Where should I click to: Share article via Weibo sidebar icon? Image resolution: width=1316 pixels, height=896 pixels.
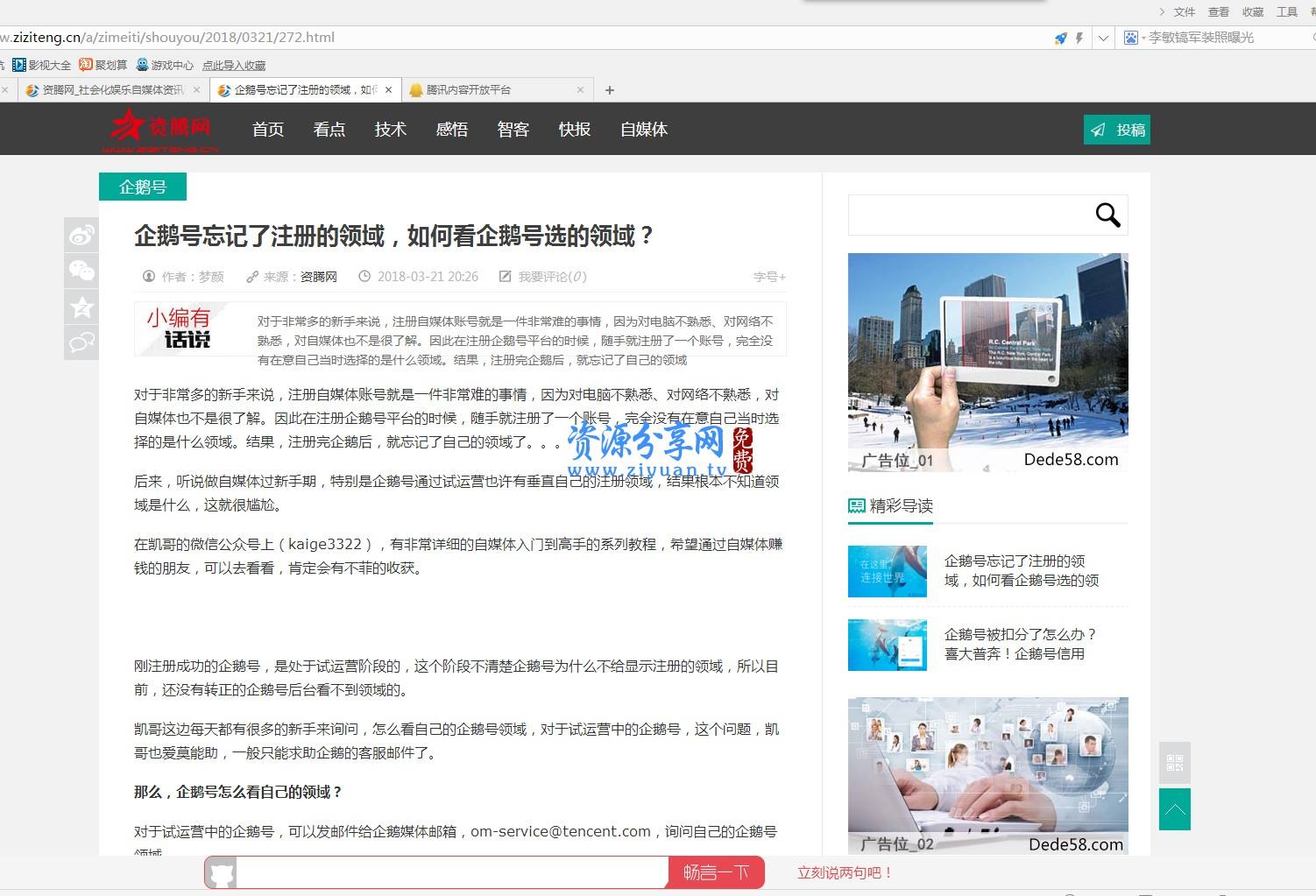pyautogui.click(x=81, y=235)
